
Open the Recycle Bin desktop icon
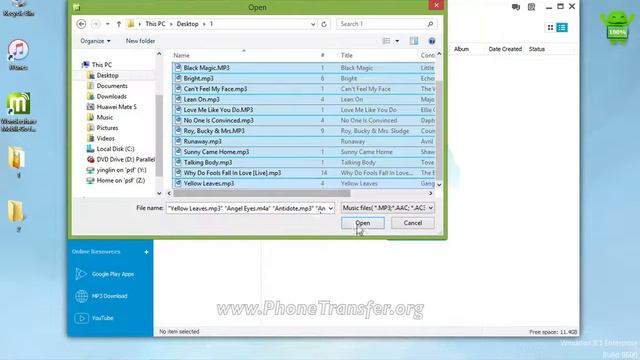[18, 8]
